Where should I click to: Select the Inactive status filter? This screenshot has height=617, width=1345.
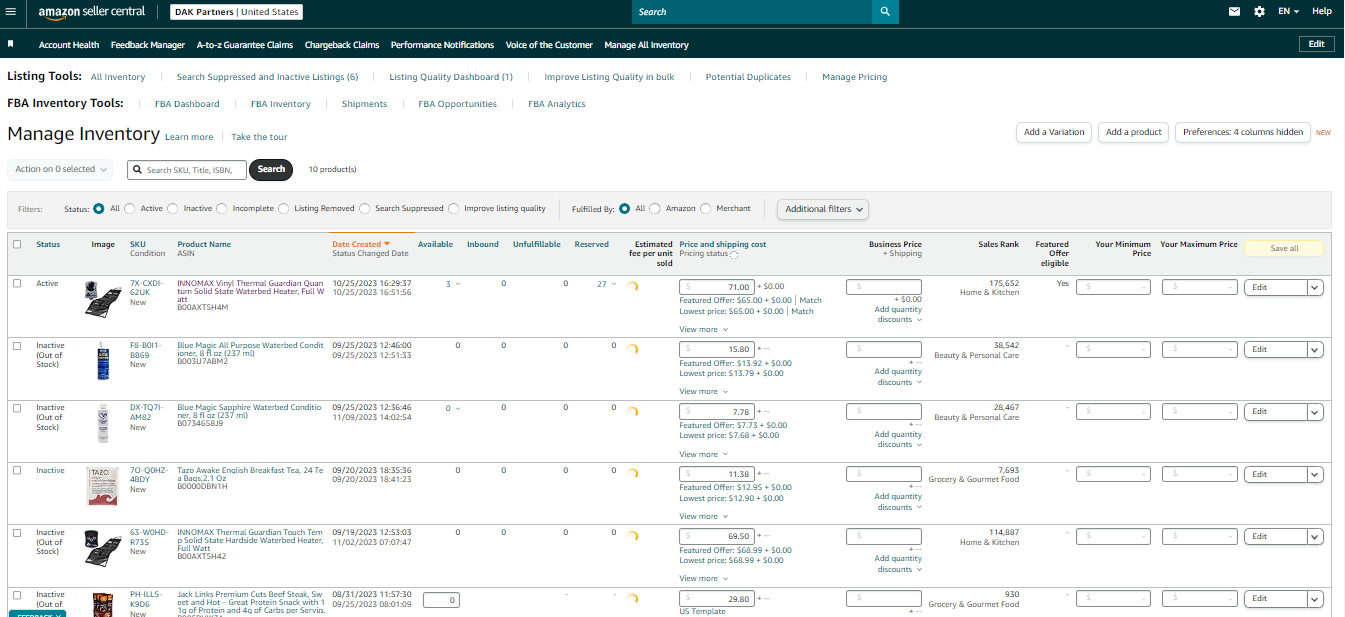172,209
